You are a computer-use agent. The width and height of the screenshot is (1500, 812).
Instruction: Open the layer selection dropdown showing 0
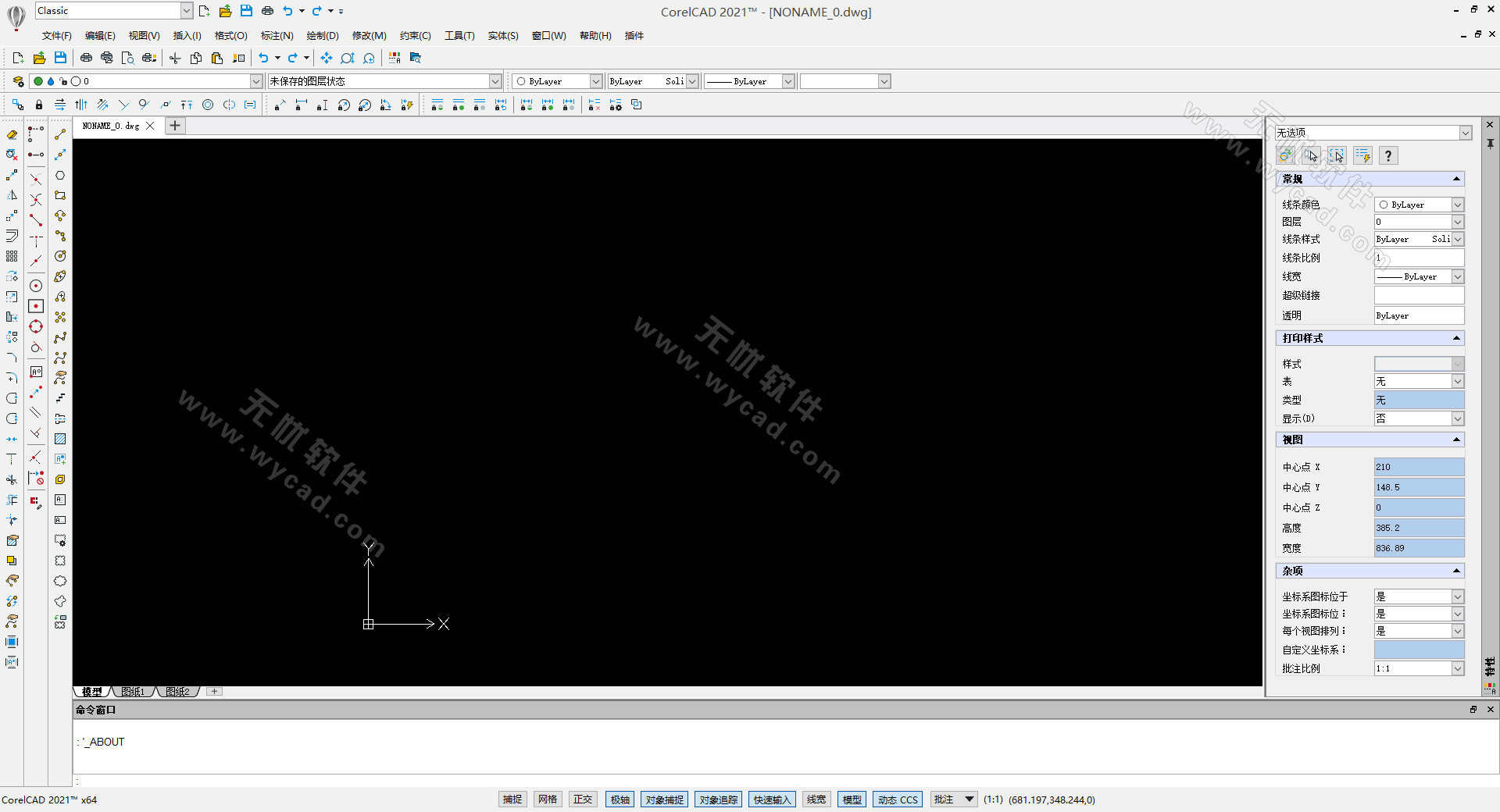click(x=256, y=80)
